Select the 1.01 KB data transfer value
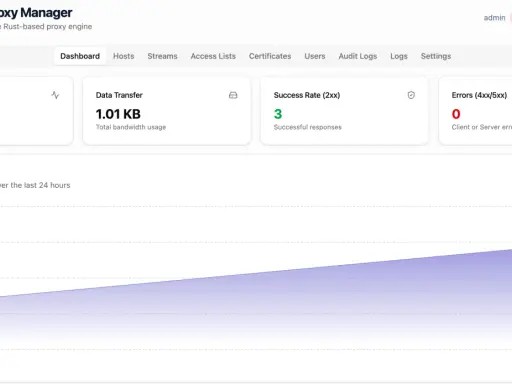512x384 pixels. coord(118,114)
